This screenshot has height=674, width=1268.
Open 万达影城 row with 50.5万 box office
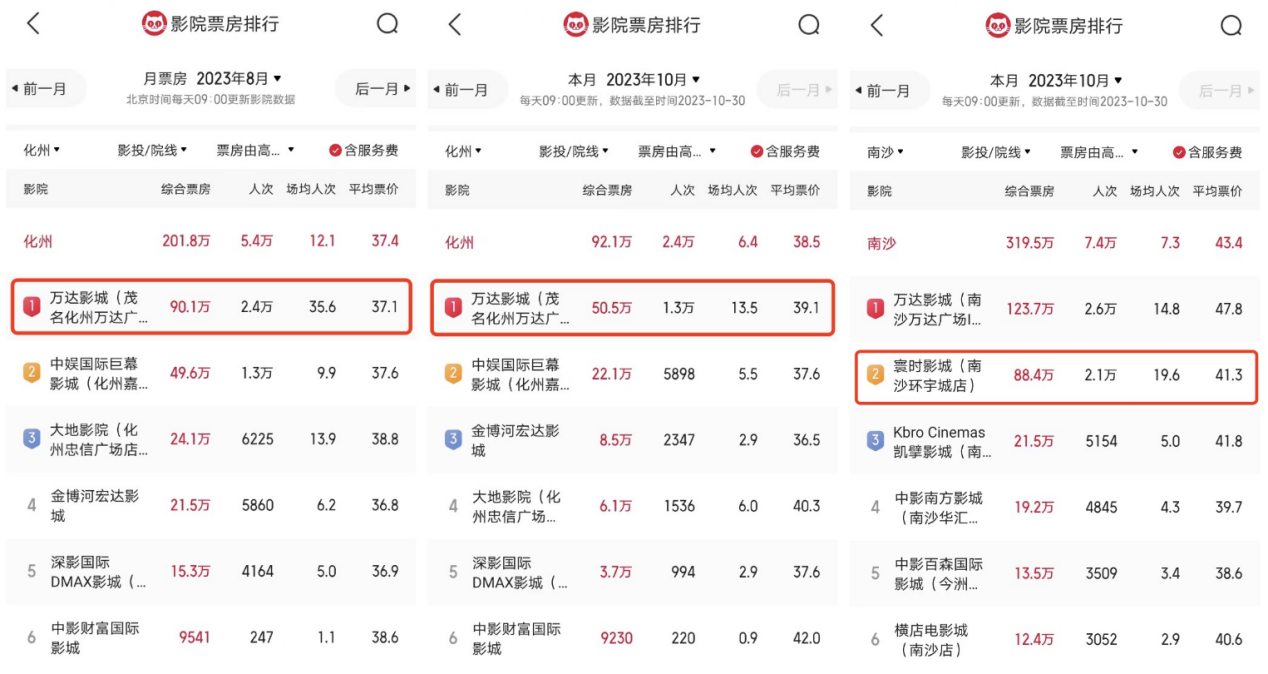633,308
